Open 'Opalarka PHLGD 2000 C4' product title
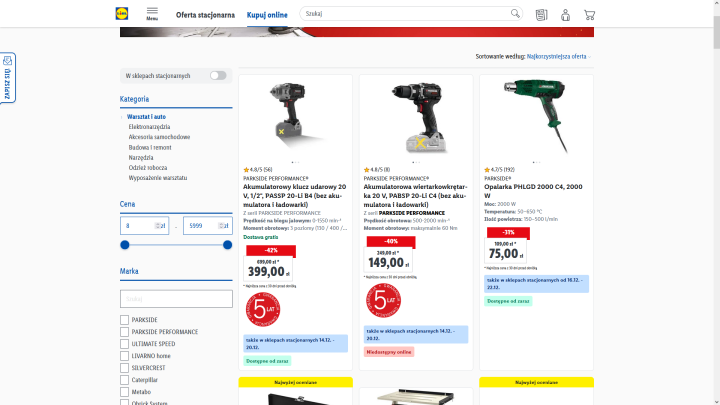The height and width of the screenshot is (405, 720). click(533, 191)
